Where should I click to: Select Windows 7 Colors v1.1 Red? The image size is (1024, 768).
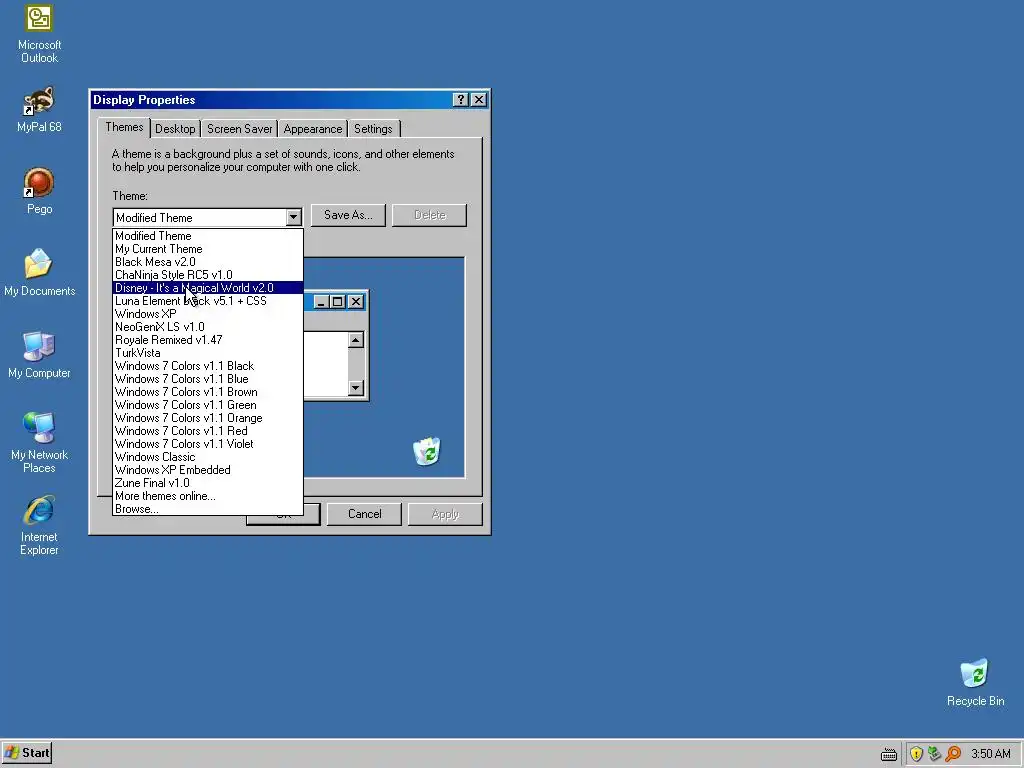pyautogui.click(x=208, y=431)
